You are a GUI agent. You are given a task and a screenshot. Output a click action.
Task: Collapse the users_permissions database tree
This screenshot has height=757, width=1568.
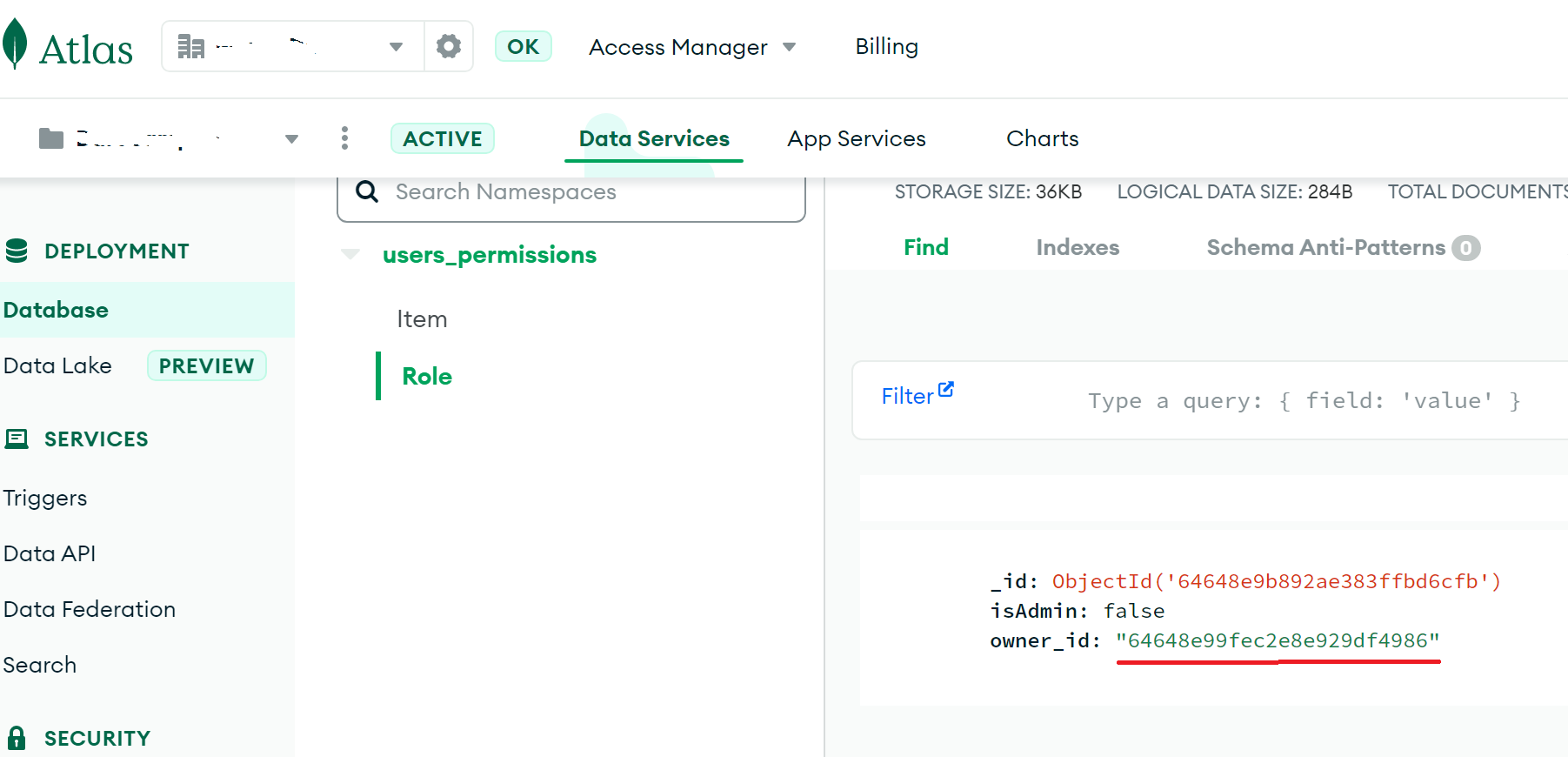click(350, 255)
